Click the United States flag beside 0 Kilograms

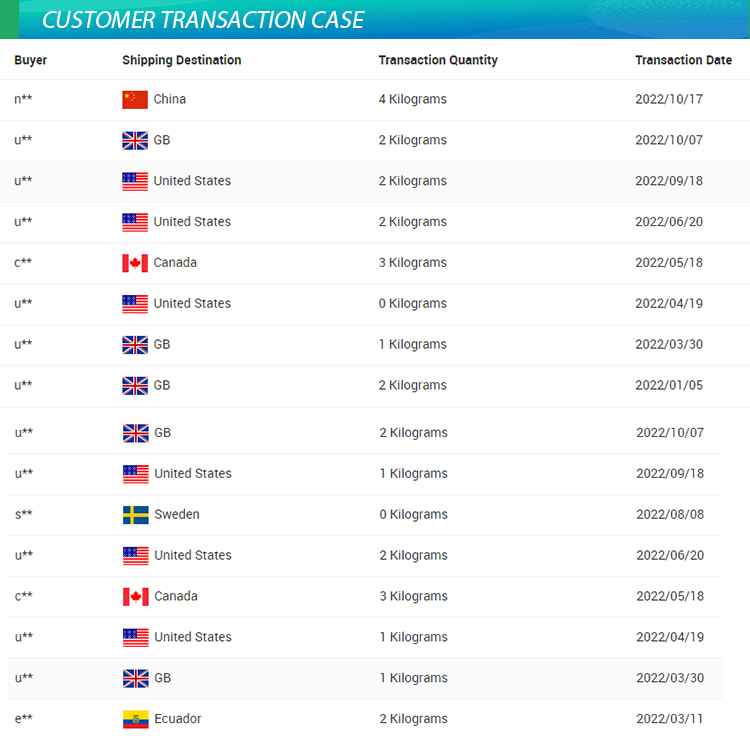[135, 303]
